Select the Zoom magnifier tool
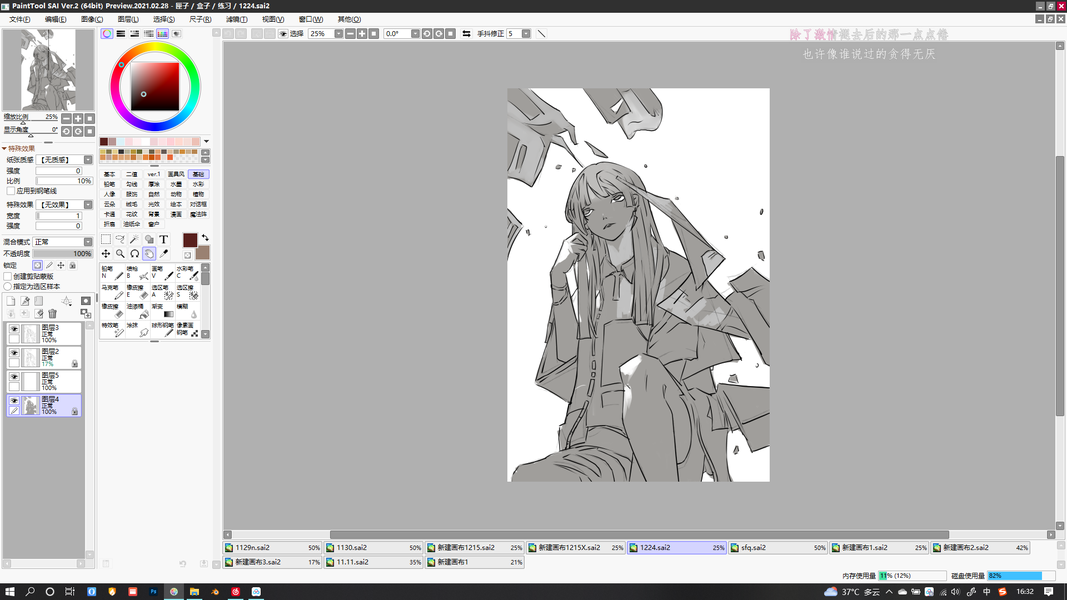The image size is (1067, 600). point(120,254)
